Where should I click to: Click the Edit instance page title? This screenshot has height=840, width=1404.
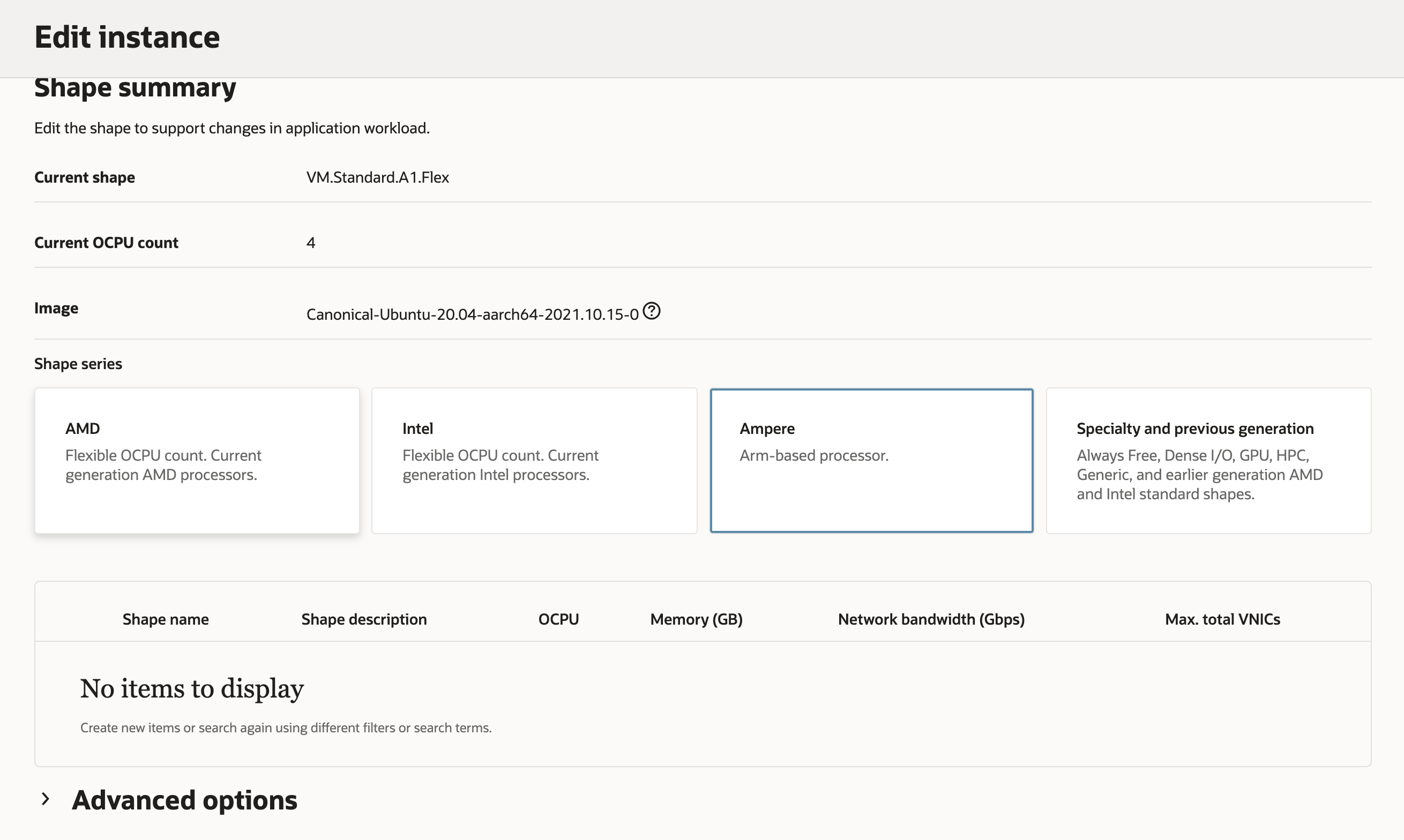[x=128, y=37]
